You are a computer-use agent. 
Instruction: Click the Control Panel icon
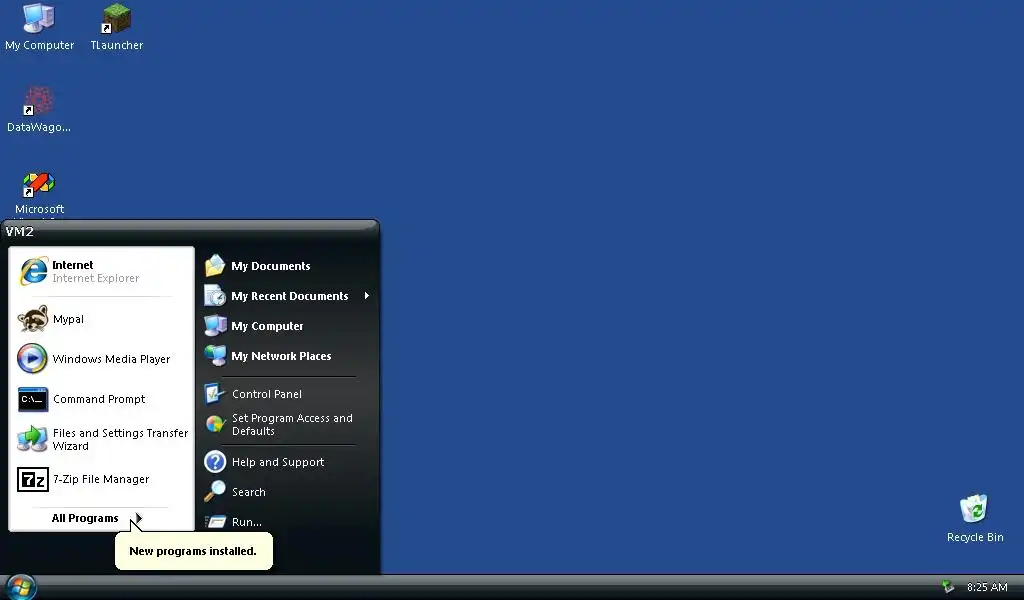(x=215, y=394)
